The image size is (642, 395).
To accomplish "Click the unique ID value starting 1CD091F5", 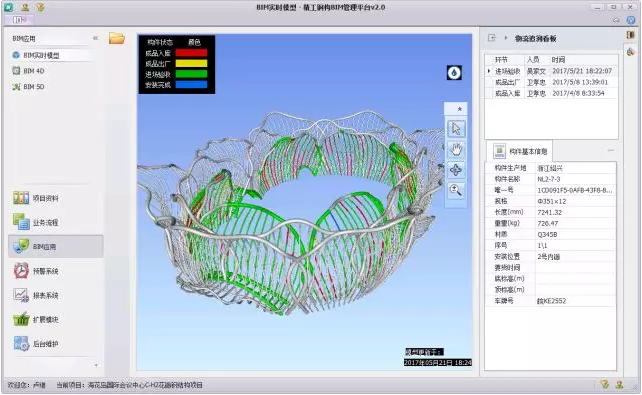I will tap(575, 190).
